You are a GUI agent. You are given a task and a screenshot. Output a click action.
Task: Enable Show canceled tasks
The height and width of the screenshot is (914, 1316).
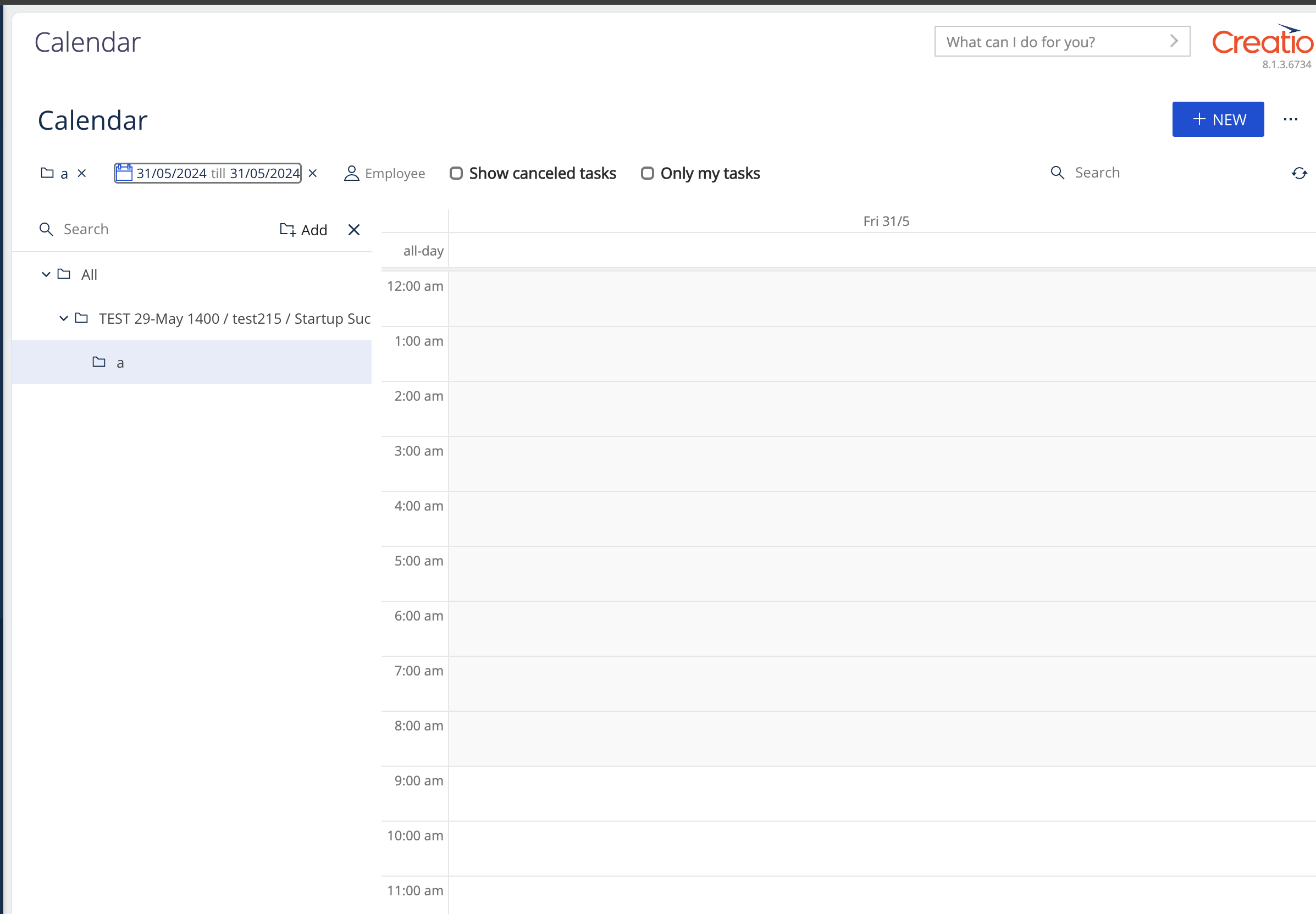click(x=456, y=173)
